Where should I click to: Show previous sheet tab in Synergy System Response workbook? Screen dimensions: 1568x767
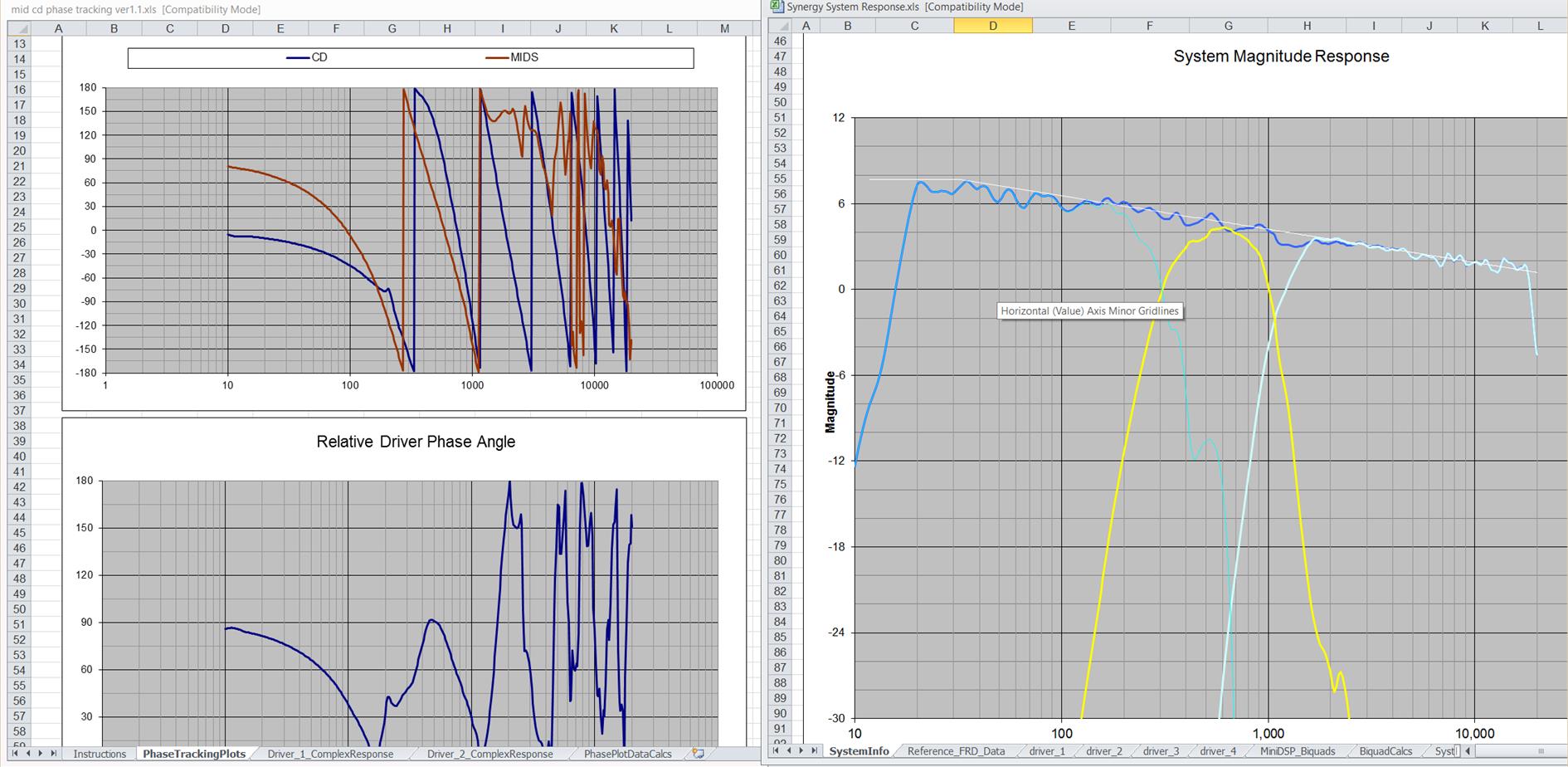tap(789, 750)
